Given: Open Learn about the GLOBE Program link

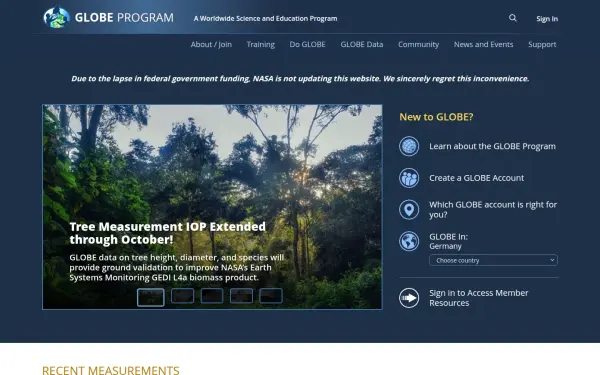Looking at the screenshot, I should click(x=492, y=146).
